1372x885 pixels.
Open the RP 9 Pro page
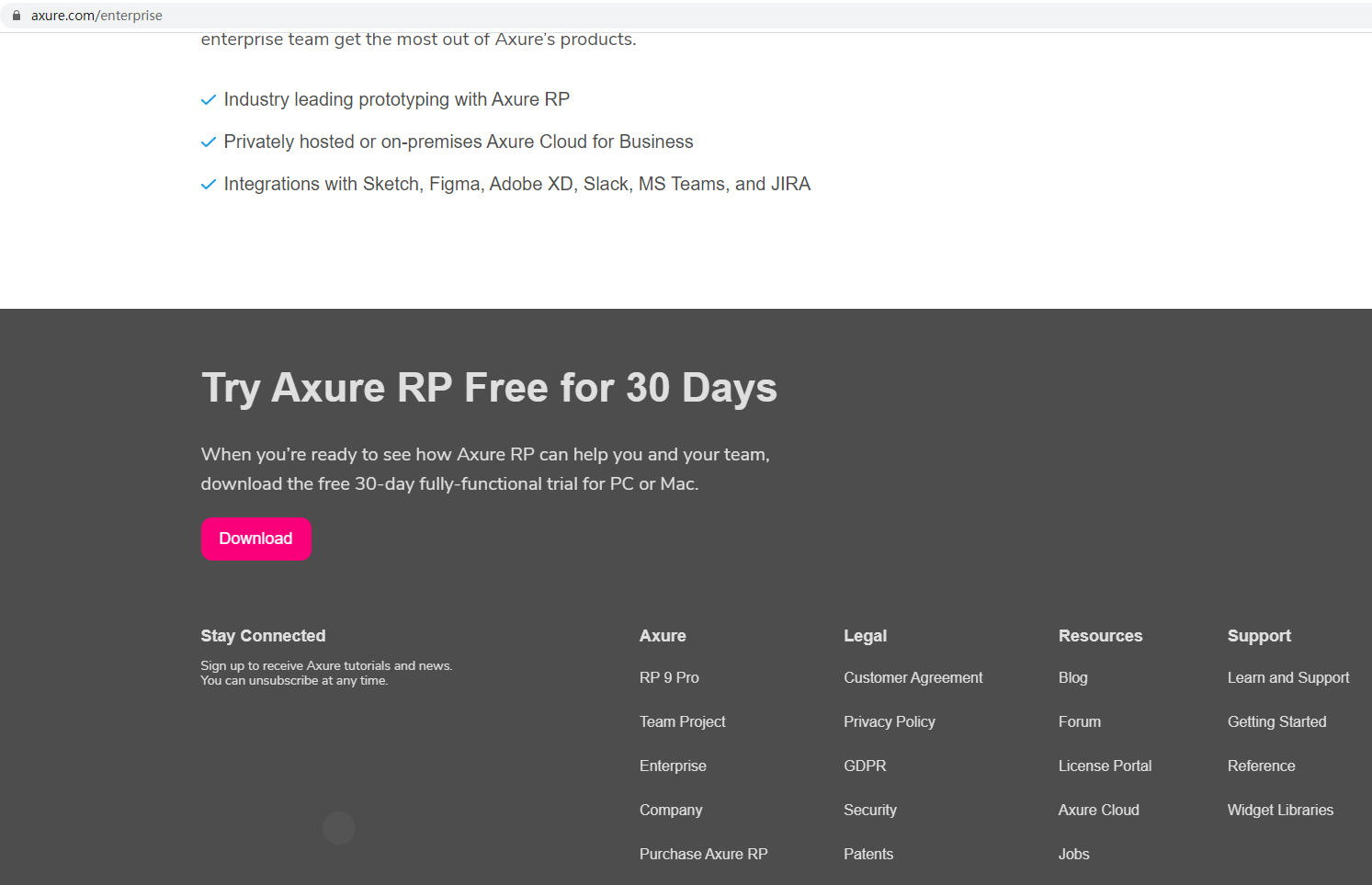(668, 677)
